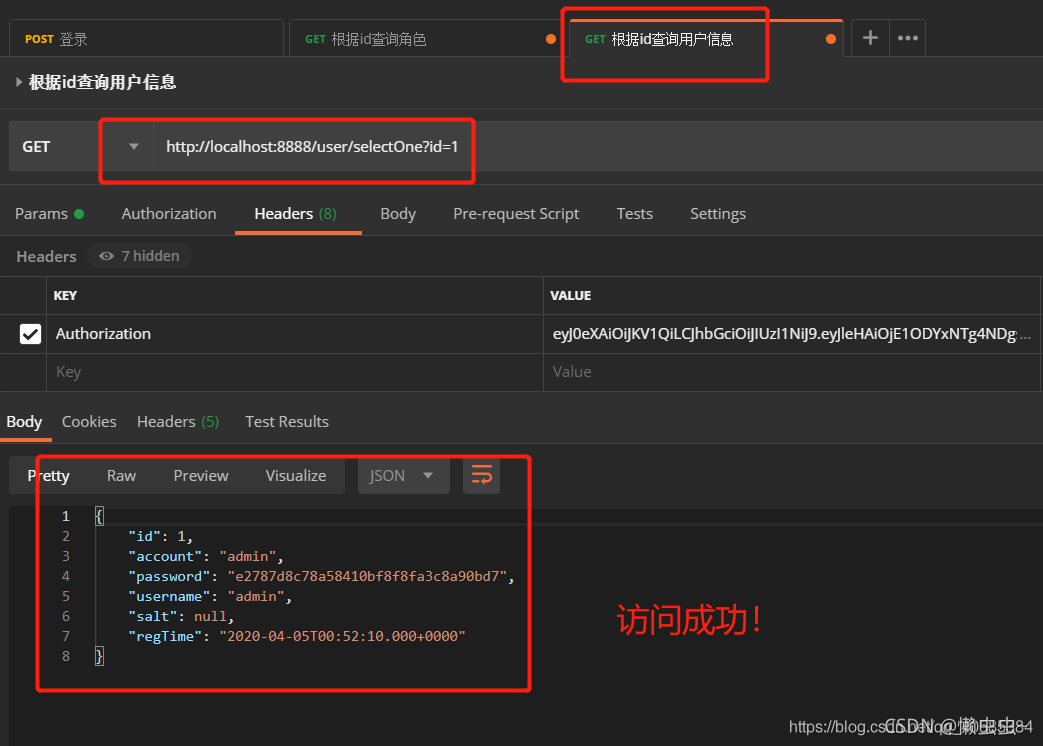Click the "password" response line

[x=321, y=576]
